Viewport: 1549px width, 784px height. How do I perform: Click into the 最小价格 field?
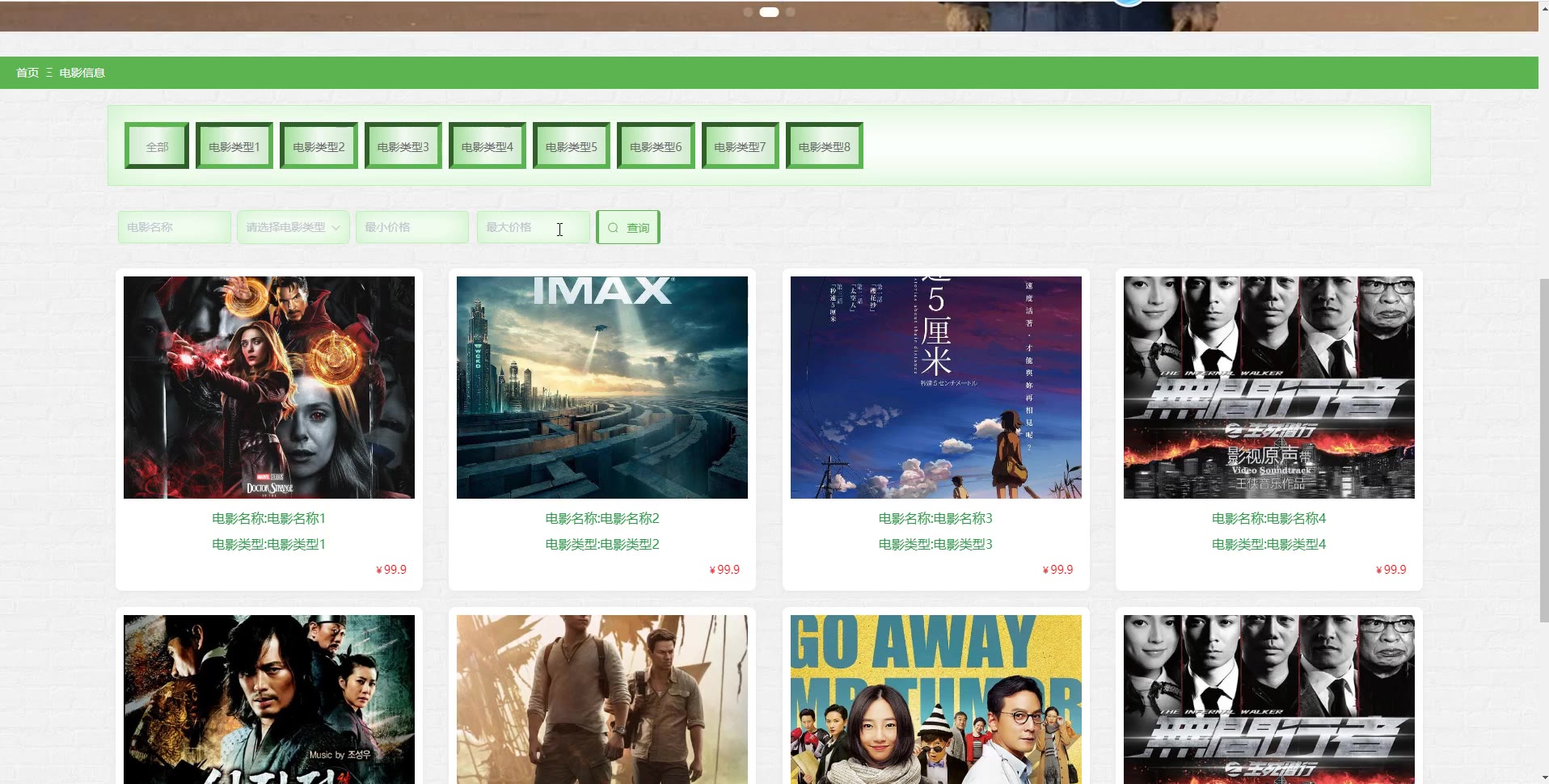point(412,227)
